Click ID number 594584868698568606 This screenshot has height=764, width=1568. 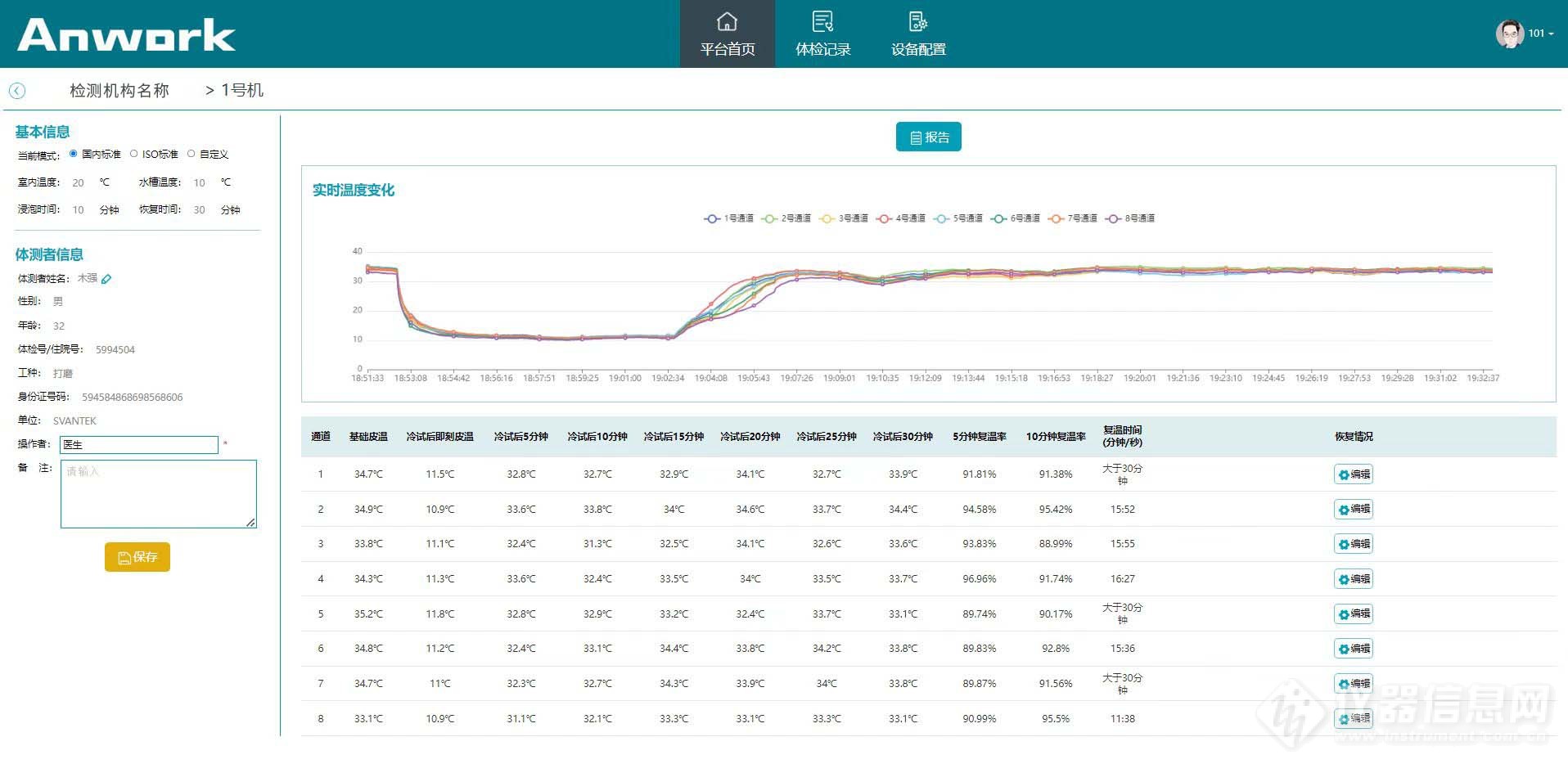tap(132, 398)
